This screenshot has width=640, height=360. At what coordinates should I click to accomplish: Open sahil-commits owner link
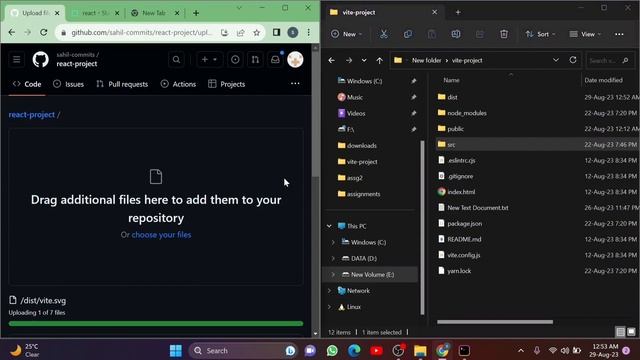coord(76,54)
